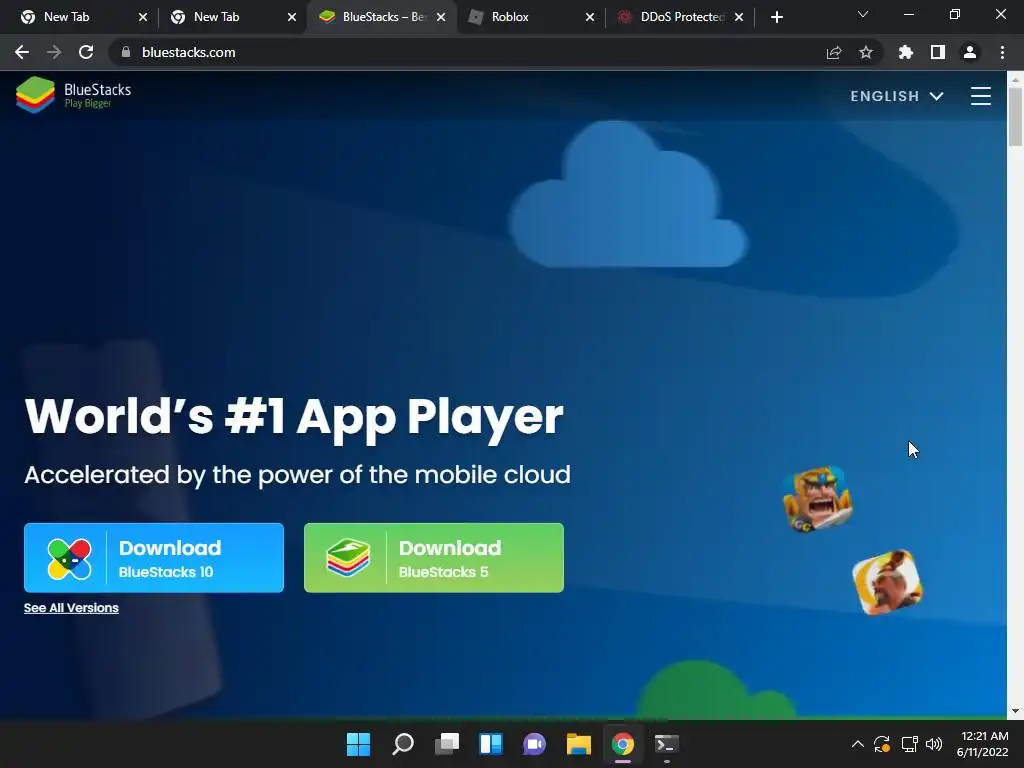This screenshot has height=768, width=1024.
Task: Open the Chat taskbar icon
Action: (534, 744)
